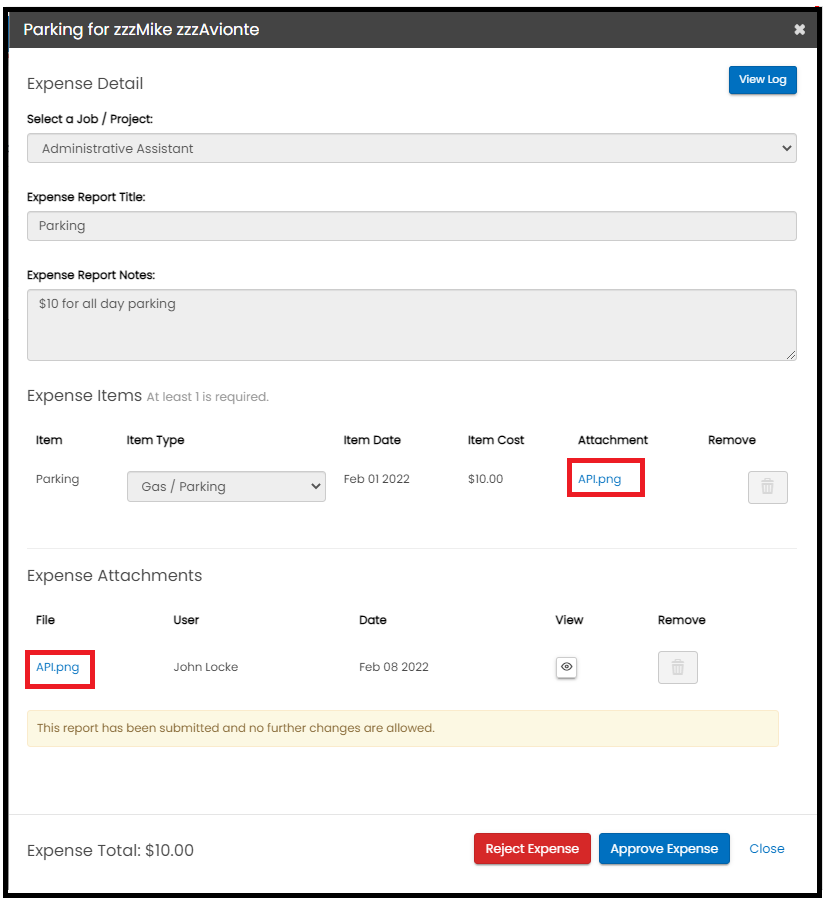Viewport: 823px width, 905px height.
Task: Click the 'At least 1 is required.' hint
Action: coord(208,397)
